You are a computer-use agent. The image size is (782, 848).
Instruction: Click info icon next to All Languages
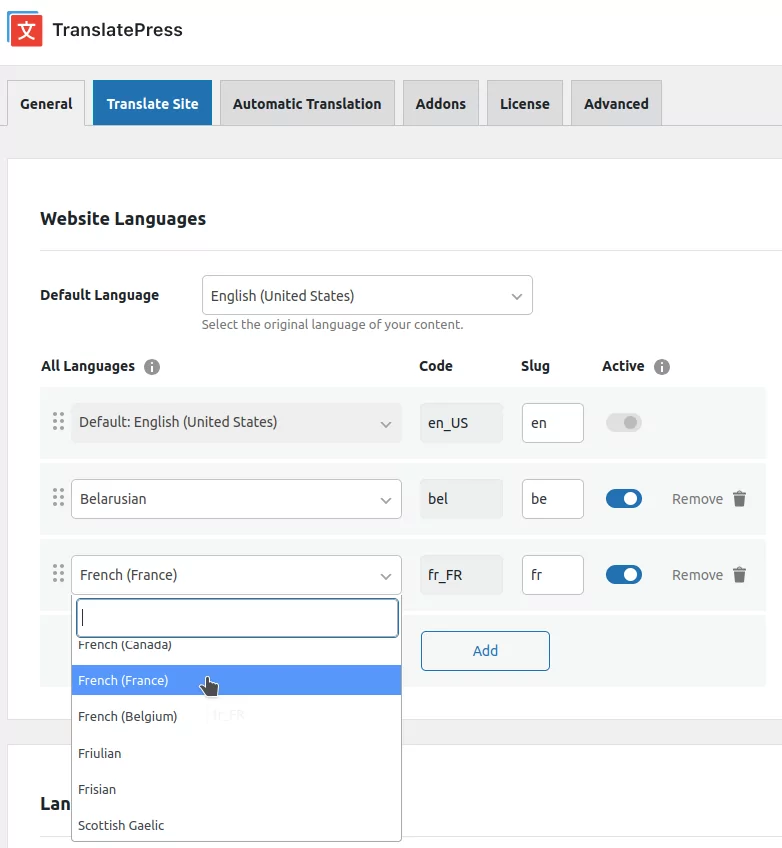click(x=152, y=367)
